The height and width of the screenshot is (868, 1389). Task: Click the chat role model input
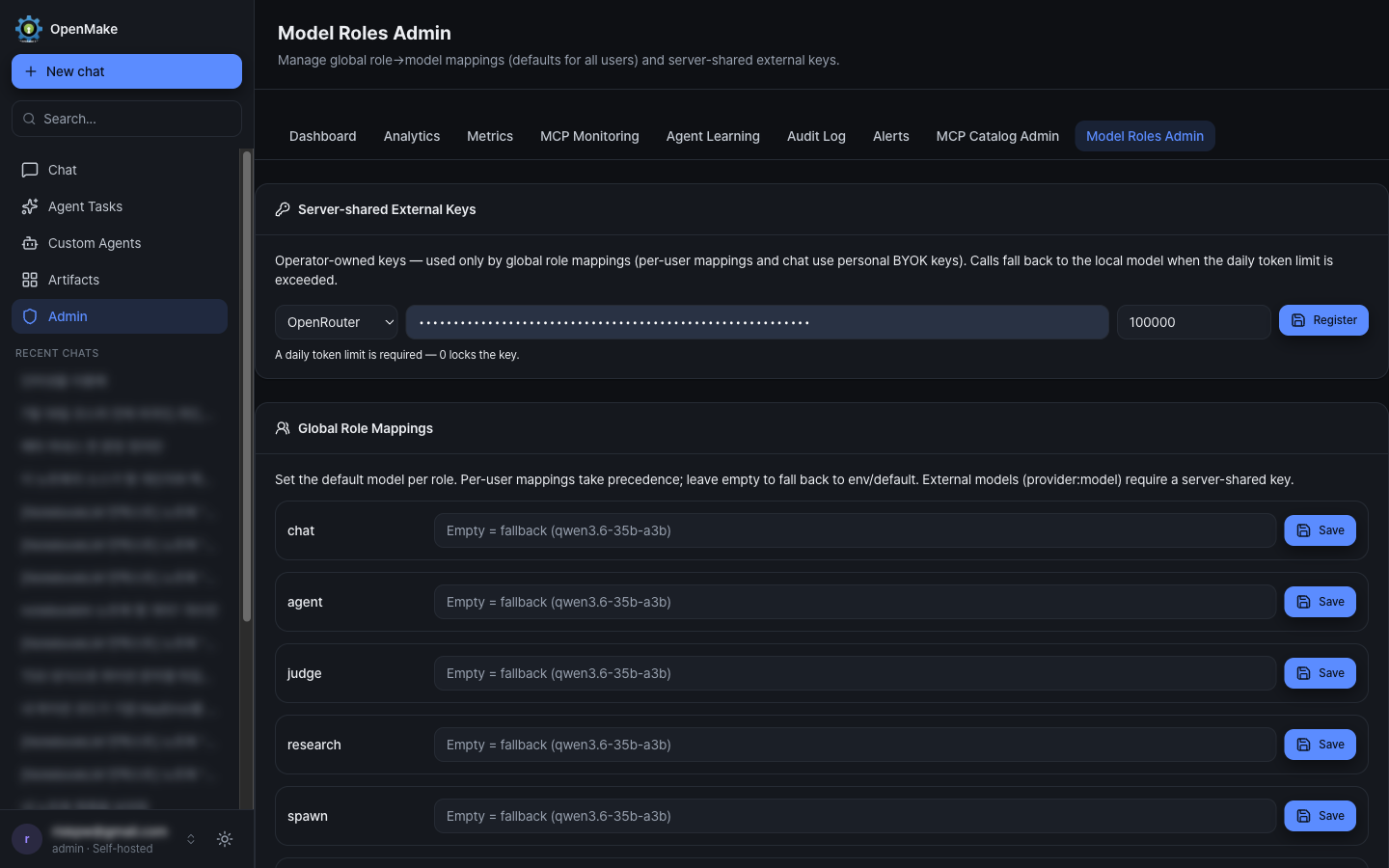click(855, 530)
